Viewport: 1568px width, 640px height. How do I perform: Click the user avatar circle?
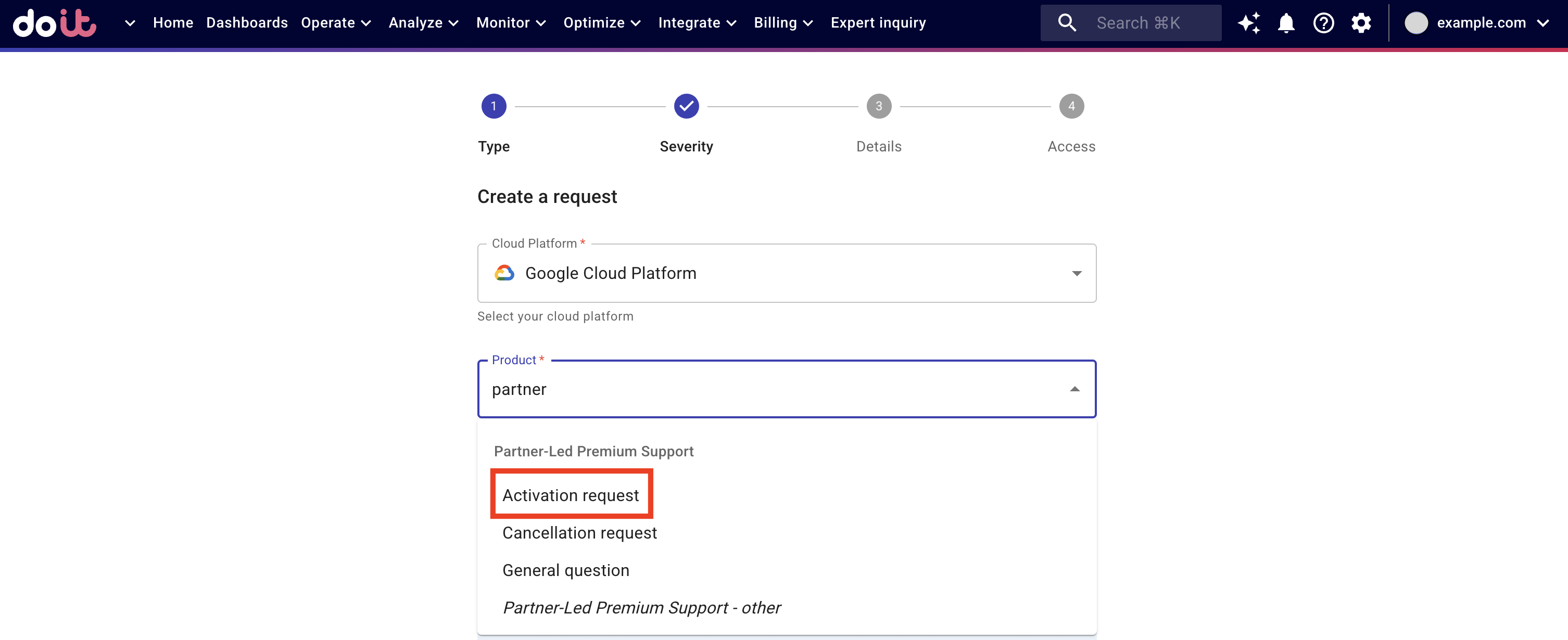click(1416, 23)
